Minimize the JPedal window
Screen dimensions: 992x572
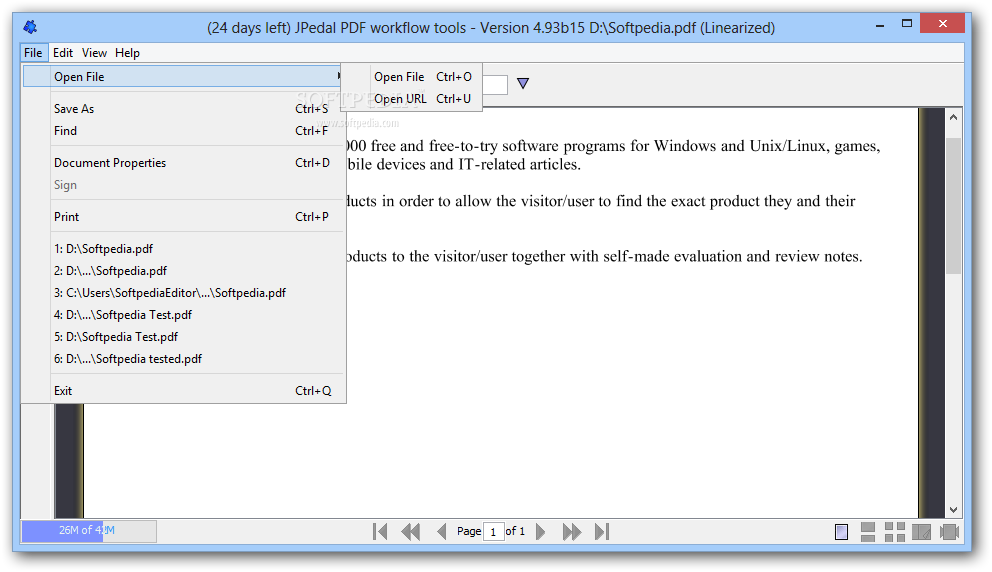[x=880, y=25]
